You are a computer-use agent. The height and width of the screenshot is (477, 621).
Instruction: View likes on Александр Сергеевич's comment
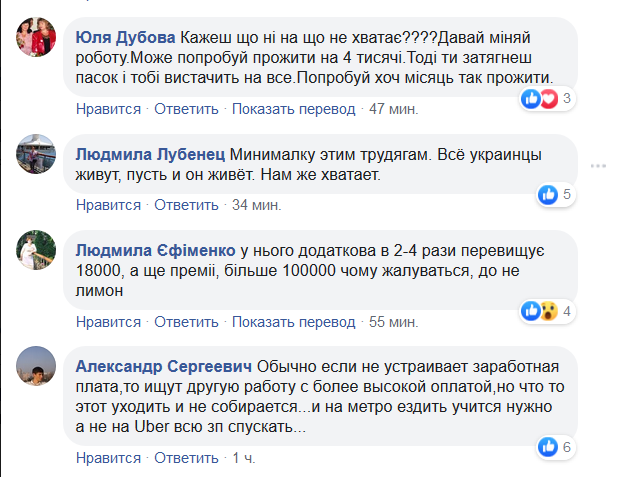click(x=554, y=447)
